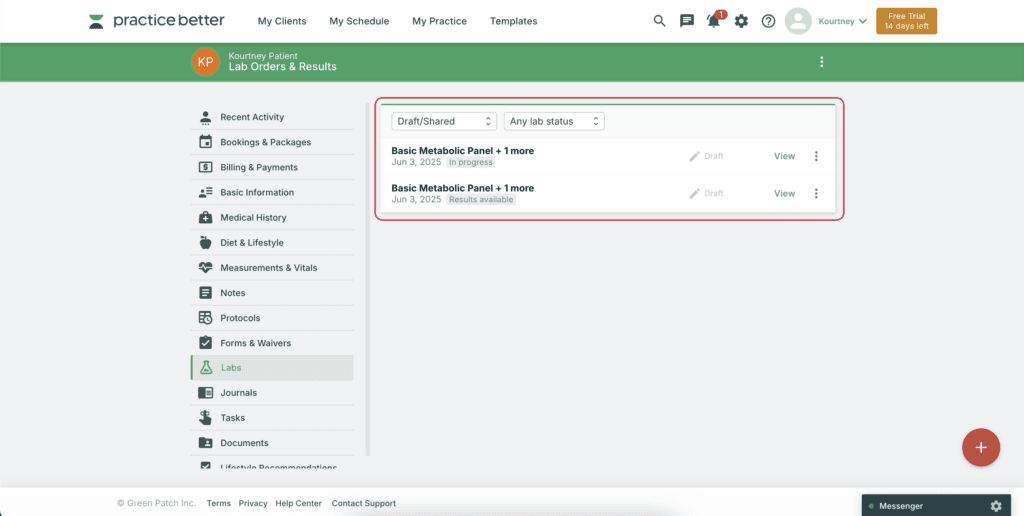This screenshot has height=516, width=1024.
Task: Click Messenger settings gear icon
Action: [x=996, y=506]
